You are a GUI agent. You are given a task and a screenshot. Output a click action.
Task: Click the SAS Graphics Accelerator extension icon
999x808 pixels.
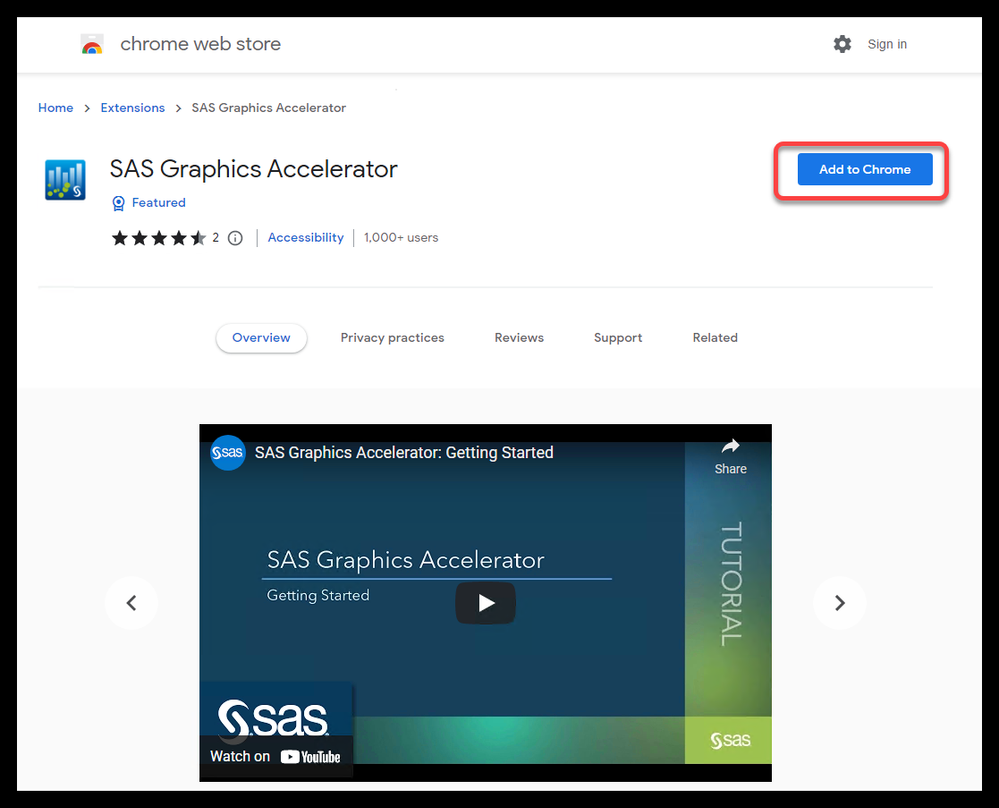coord(65,180)
